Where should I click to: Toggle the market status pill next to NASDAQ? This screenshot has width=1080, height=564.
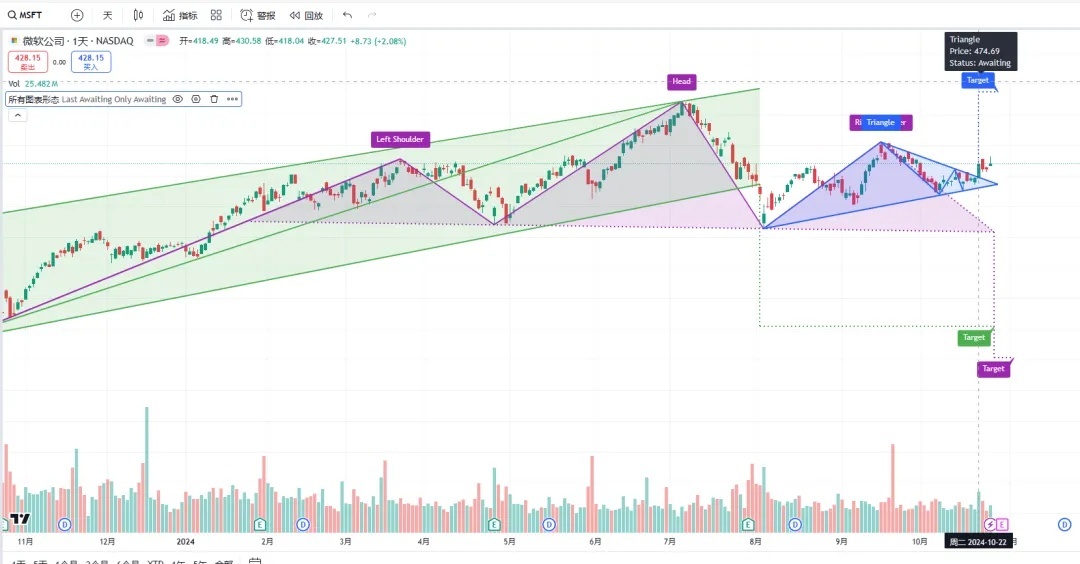click(x=156, y=41)
